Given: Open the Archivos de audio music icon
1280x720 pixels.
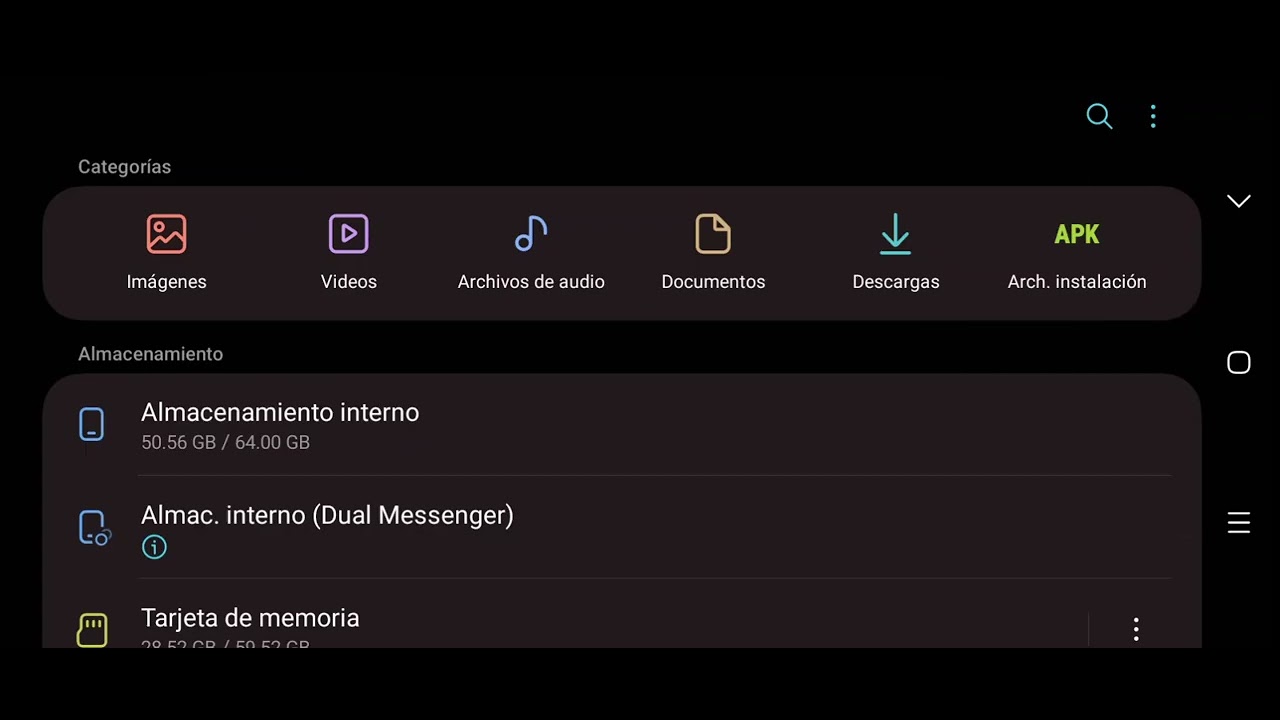Looking at the screenshot, I should tap(531, 234).
